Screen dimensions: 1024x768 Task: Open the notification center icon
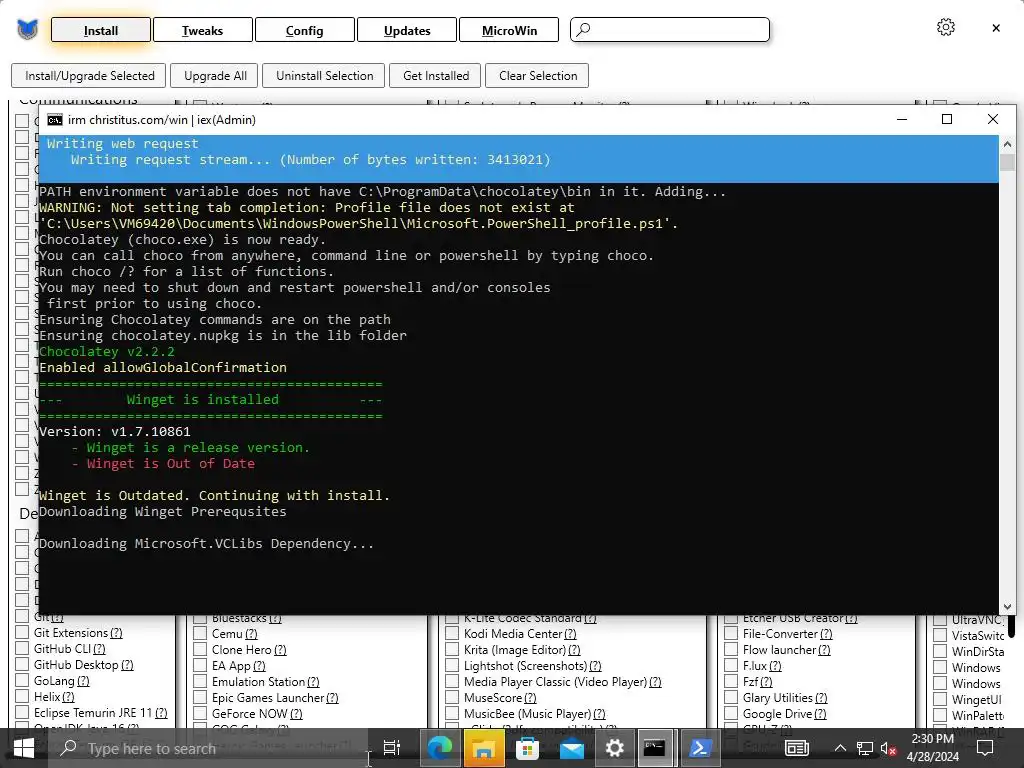pyautogui.click(x=985, y=748)
